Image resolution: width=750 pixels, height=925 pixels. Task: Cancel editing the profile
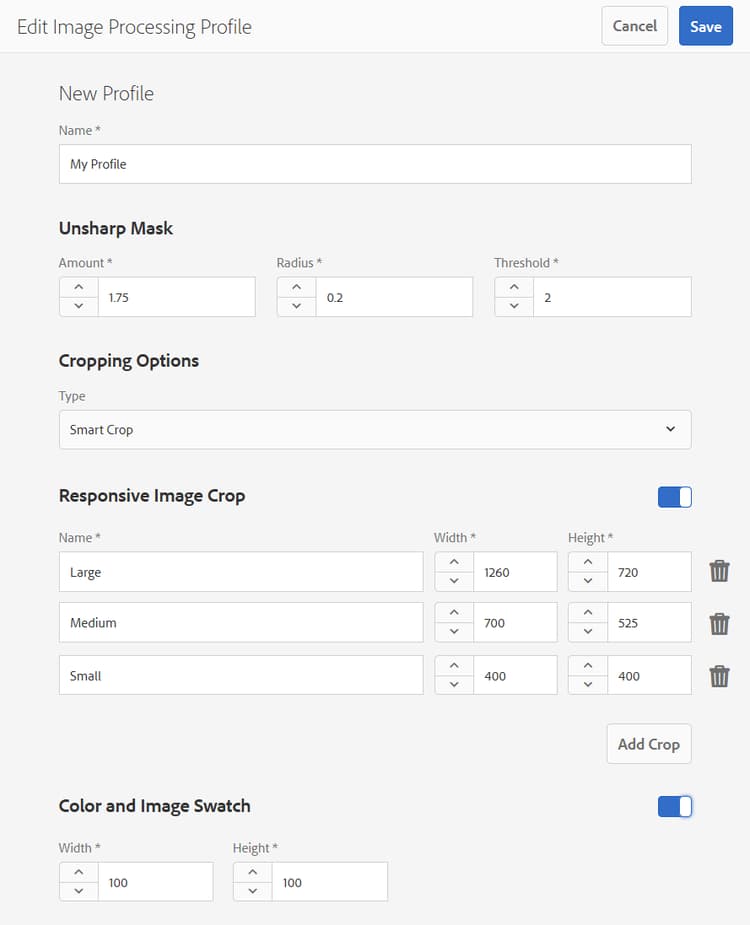tap(634, 26)
